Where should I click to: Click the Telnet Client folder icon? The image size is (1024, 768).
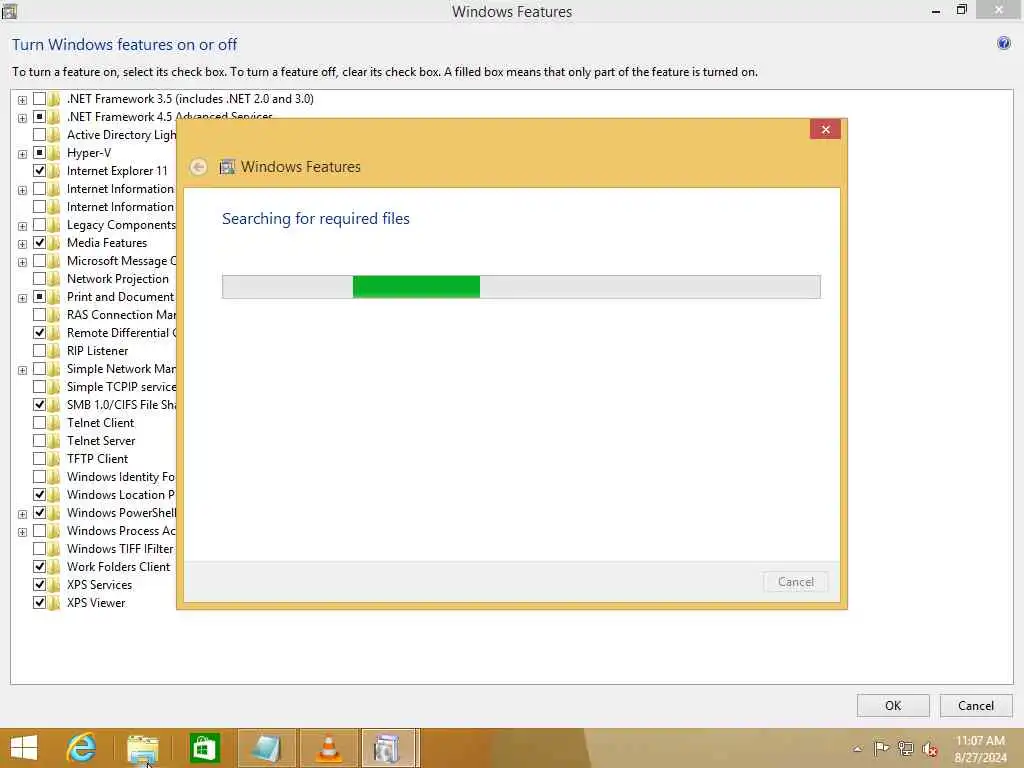point(54,423)
